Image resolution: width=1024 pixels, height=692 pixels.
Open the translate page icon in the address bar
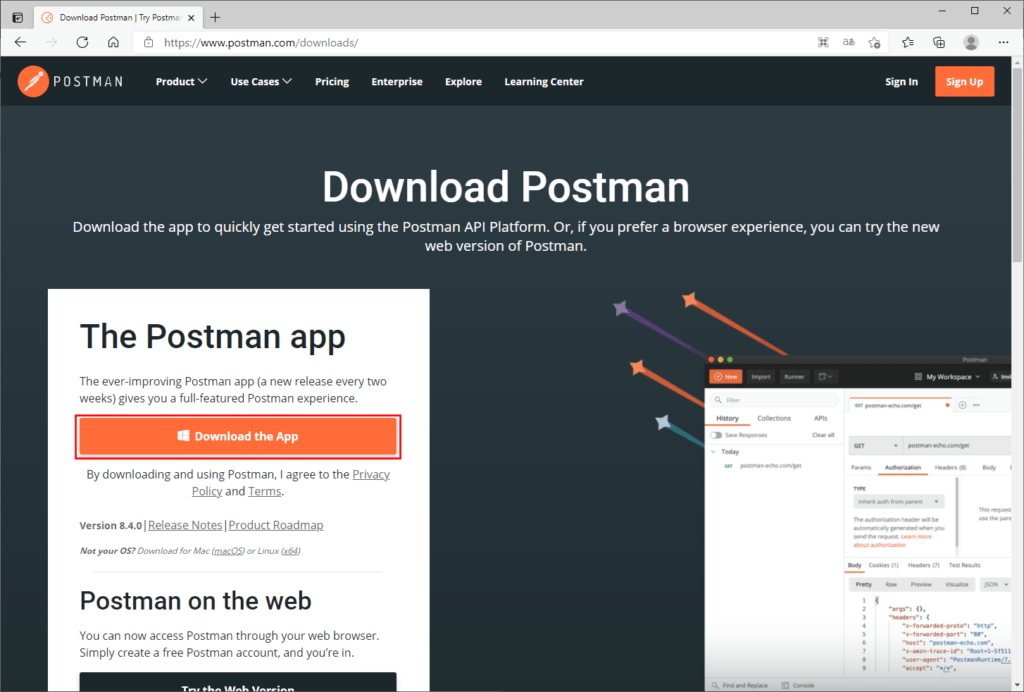pyautogui.click(x=849, y=42)
